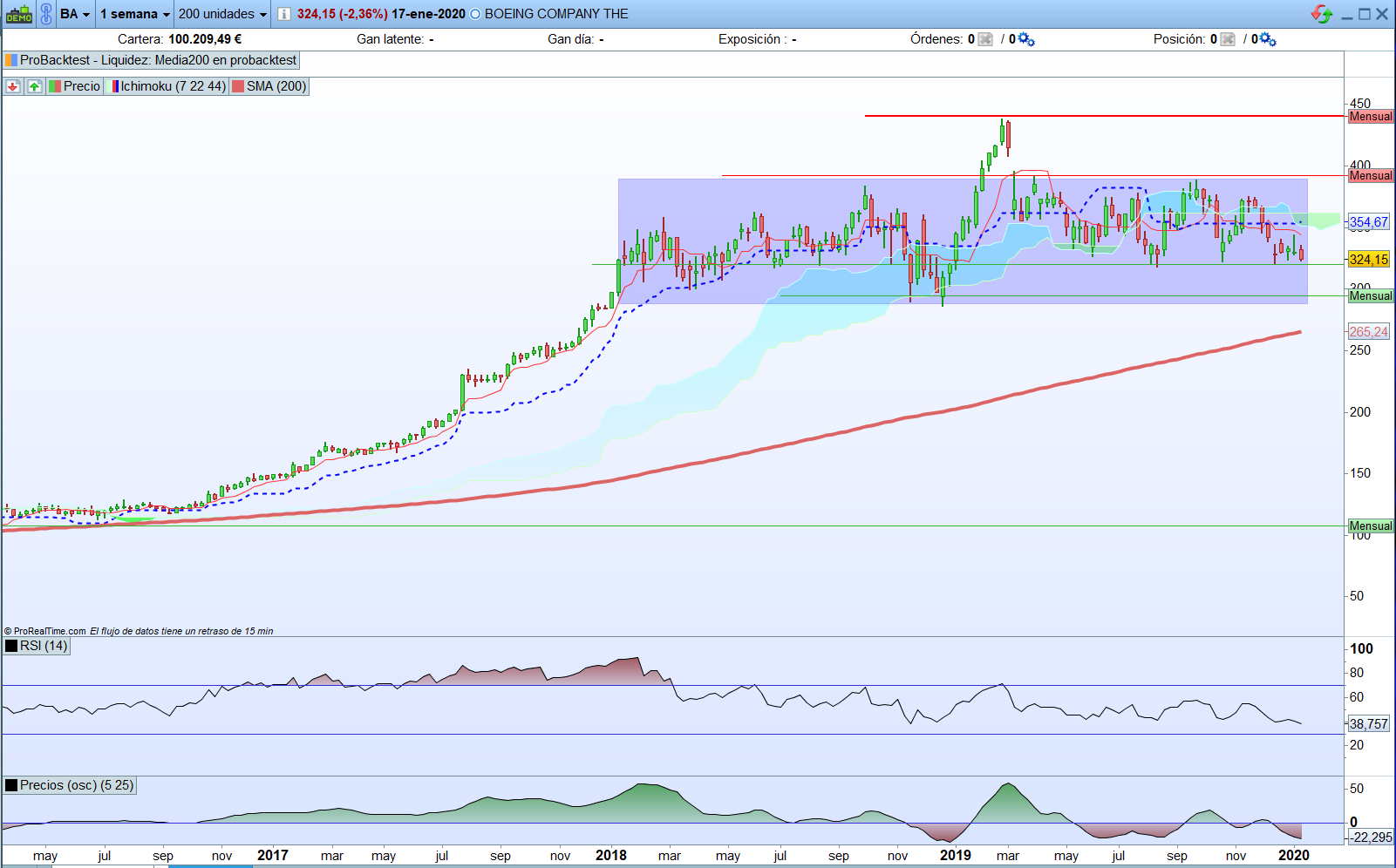Minimize the chart window

pos(1347,14)
